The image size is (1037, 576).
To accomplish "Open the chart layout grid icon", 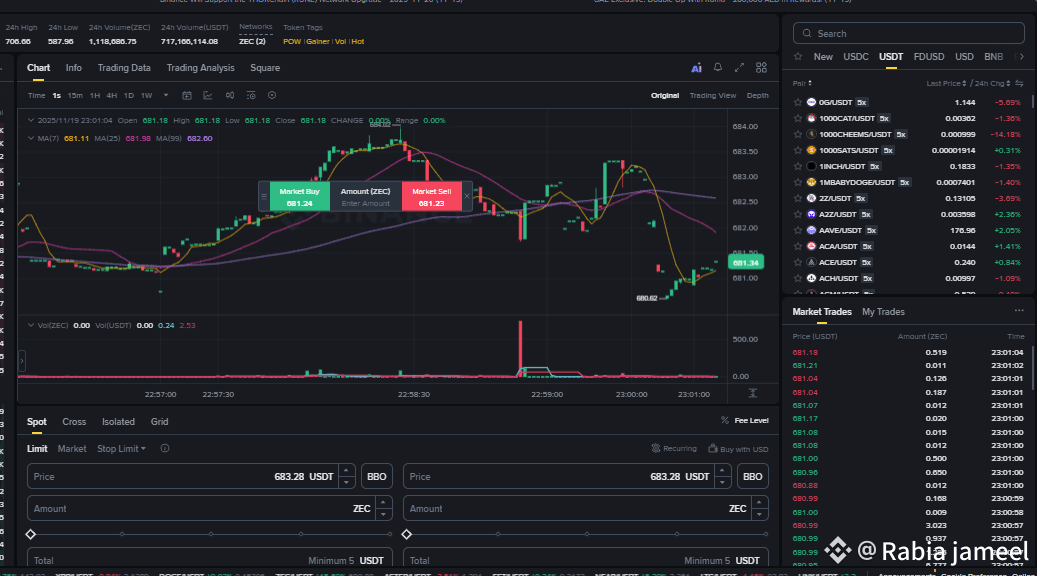I will click(x=761, y=67).
